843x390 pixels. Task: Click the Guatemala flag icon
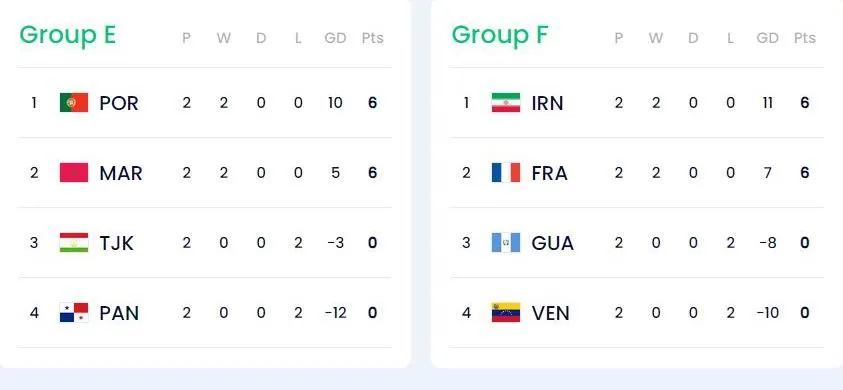pyautogui.click(x=506, y=243)
